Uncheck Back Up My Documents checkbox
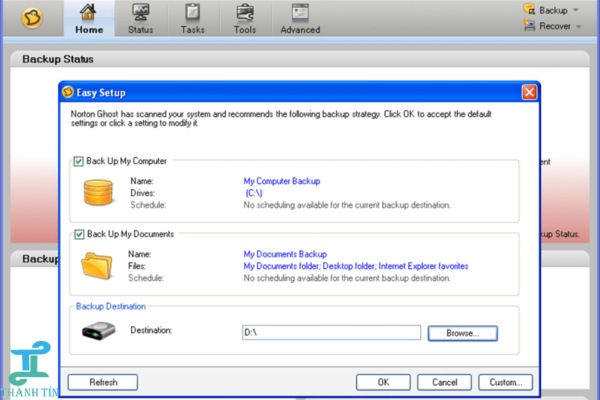 79,234
